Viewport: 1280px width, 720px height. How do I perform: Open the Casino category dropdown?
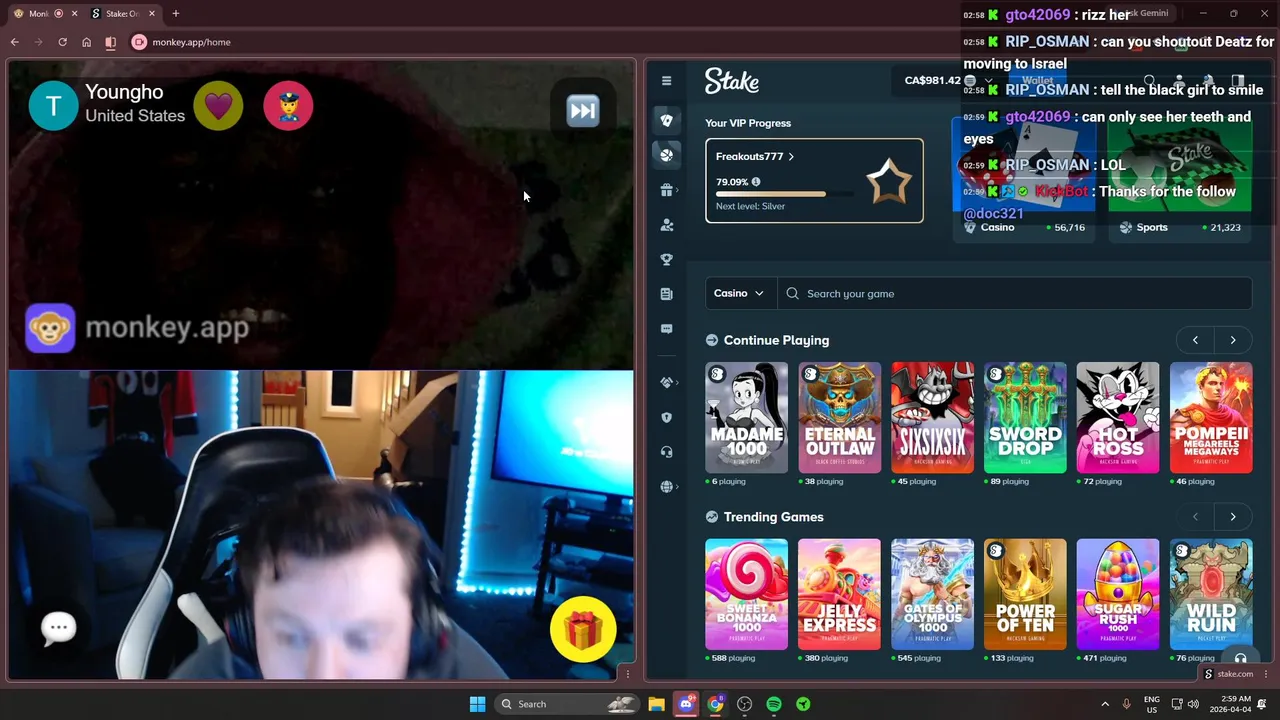[x=739, y=293]
